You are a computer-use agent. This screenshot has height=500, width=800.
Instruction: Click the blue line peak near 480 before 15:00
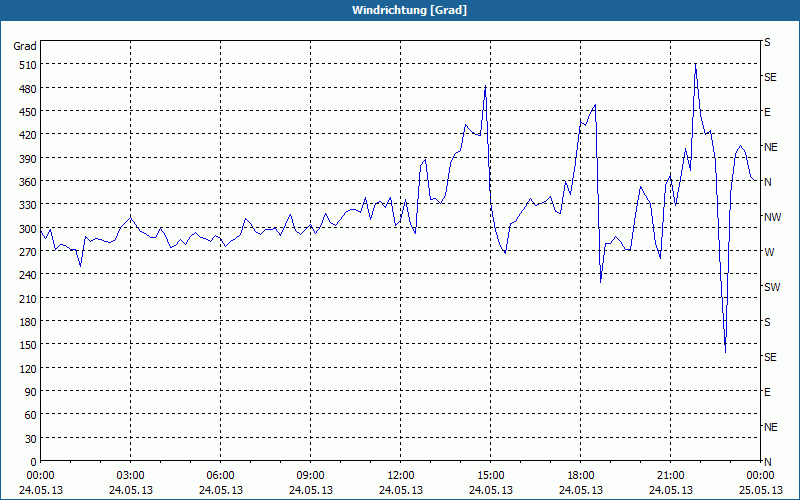(485, 86)
